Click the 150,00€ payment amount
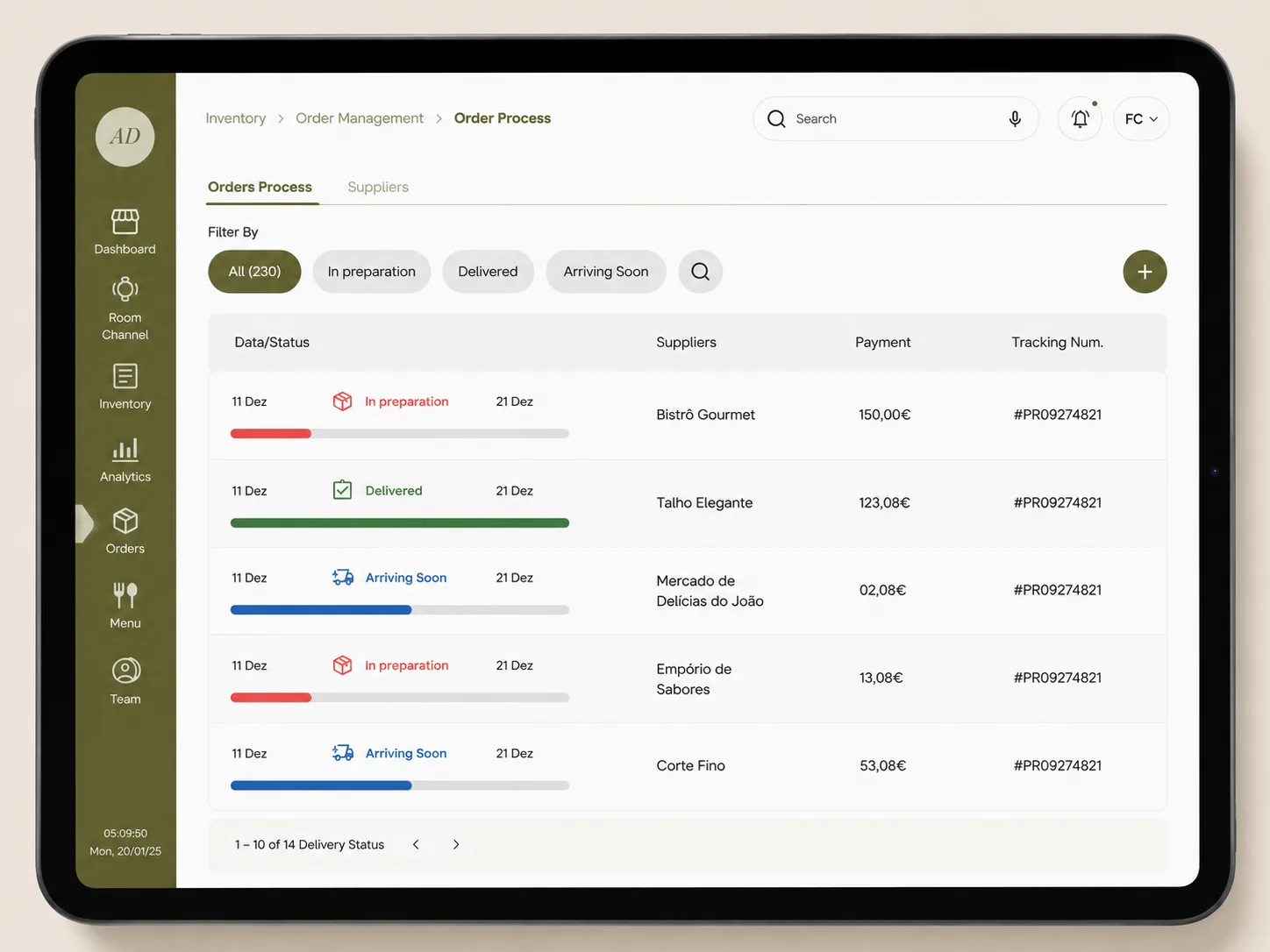 pos(885,415)
